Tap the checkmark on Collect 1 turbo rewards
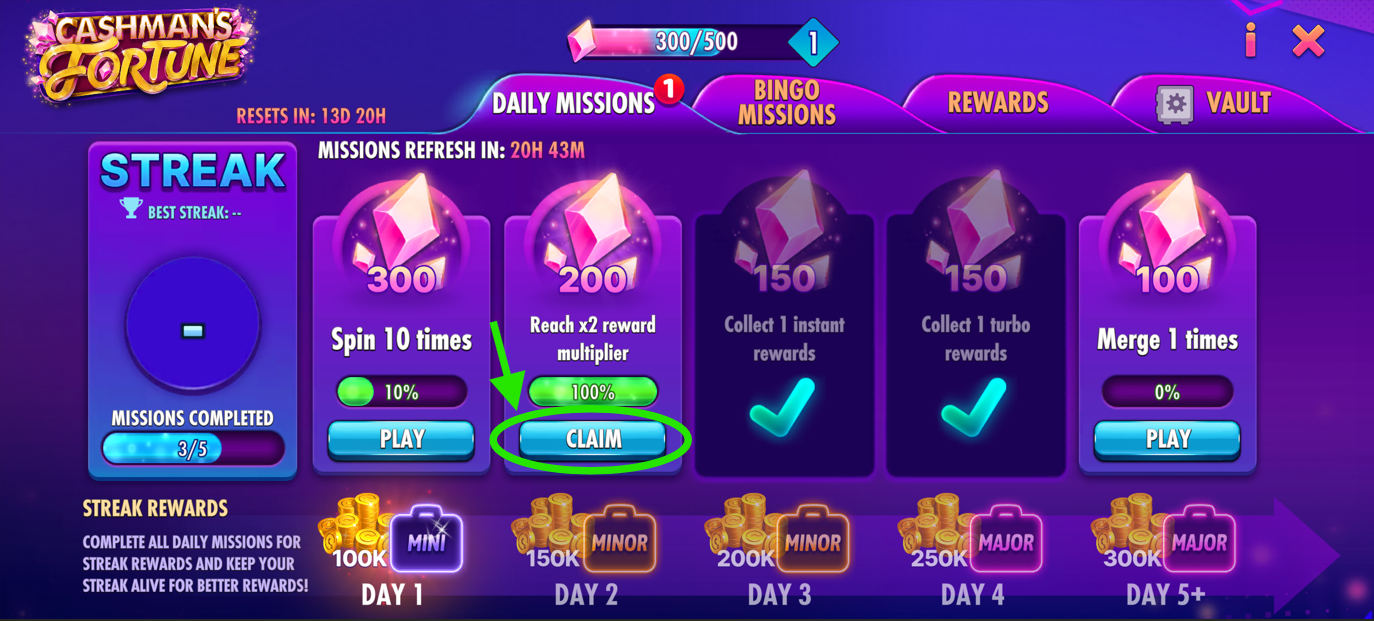Image resolution: width=1374 pixels, height=621 pixels. [x=973, y=407]
